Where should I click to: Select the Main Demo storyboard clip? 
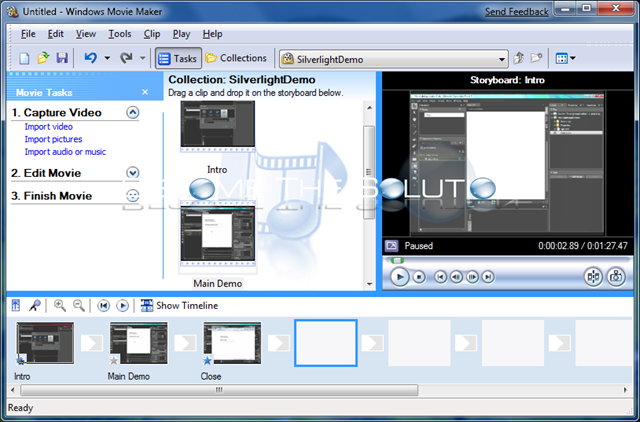pos(139,343)
